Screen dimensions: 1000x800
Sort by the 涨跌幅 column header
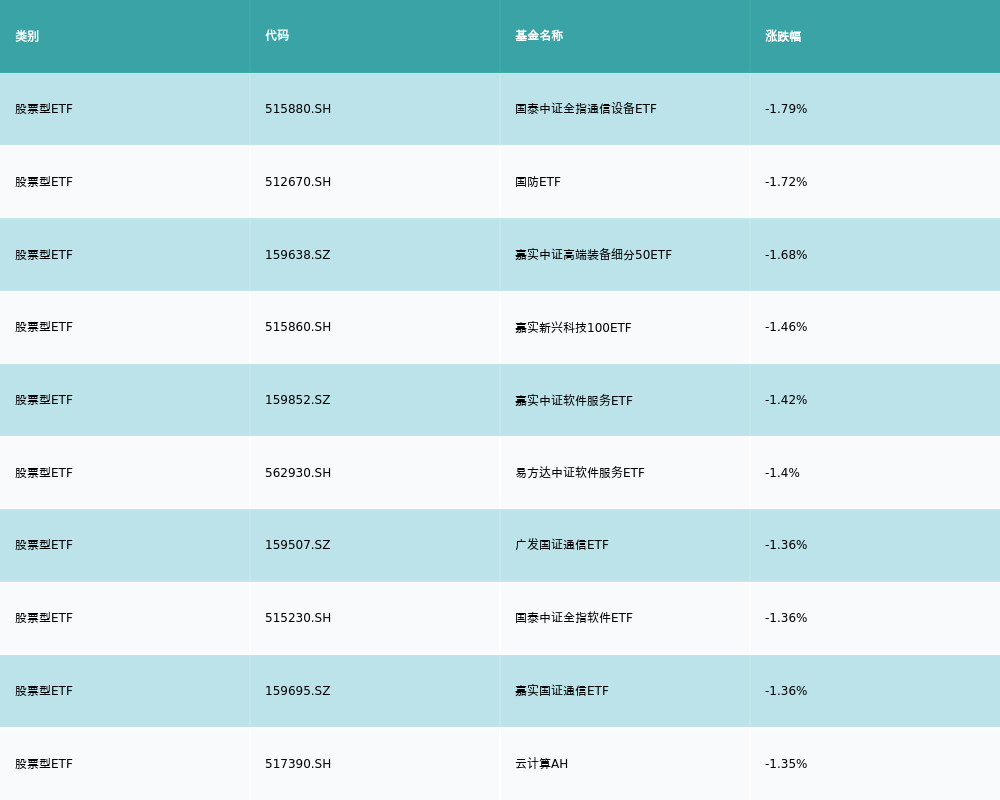(x=783, y=36)
